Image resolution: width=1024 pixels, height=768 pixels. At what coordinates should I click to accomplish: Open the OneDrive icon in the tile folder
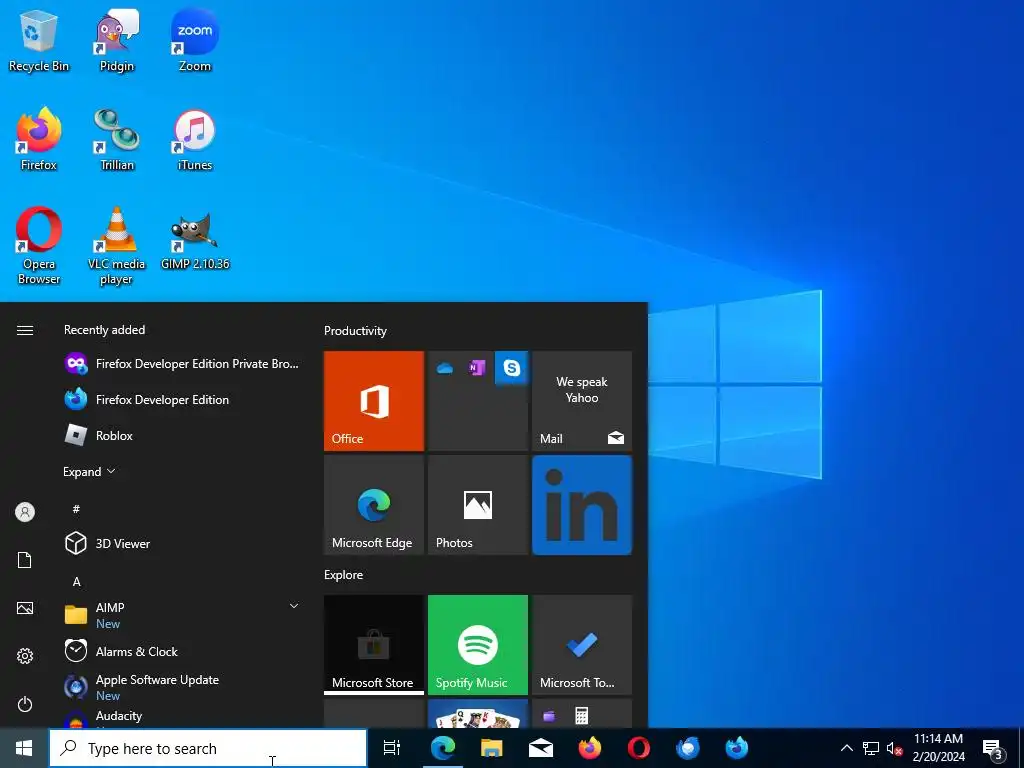point(445,368)
